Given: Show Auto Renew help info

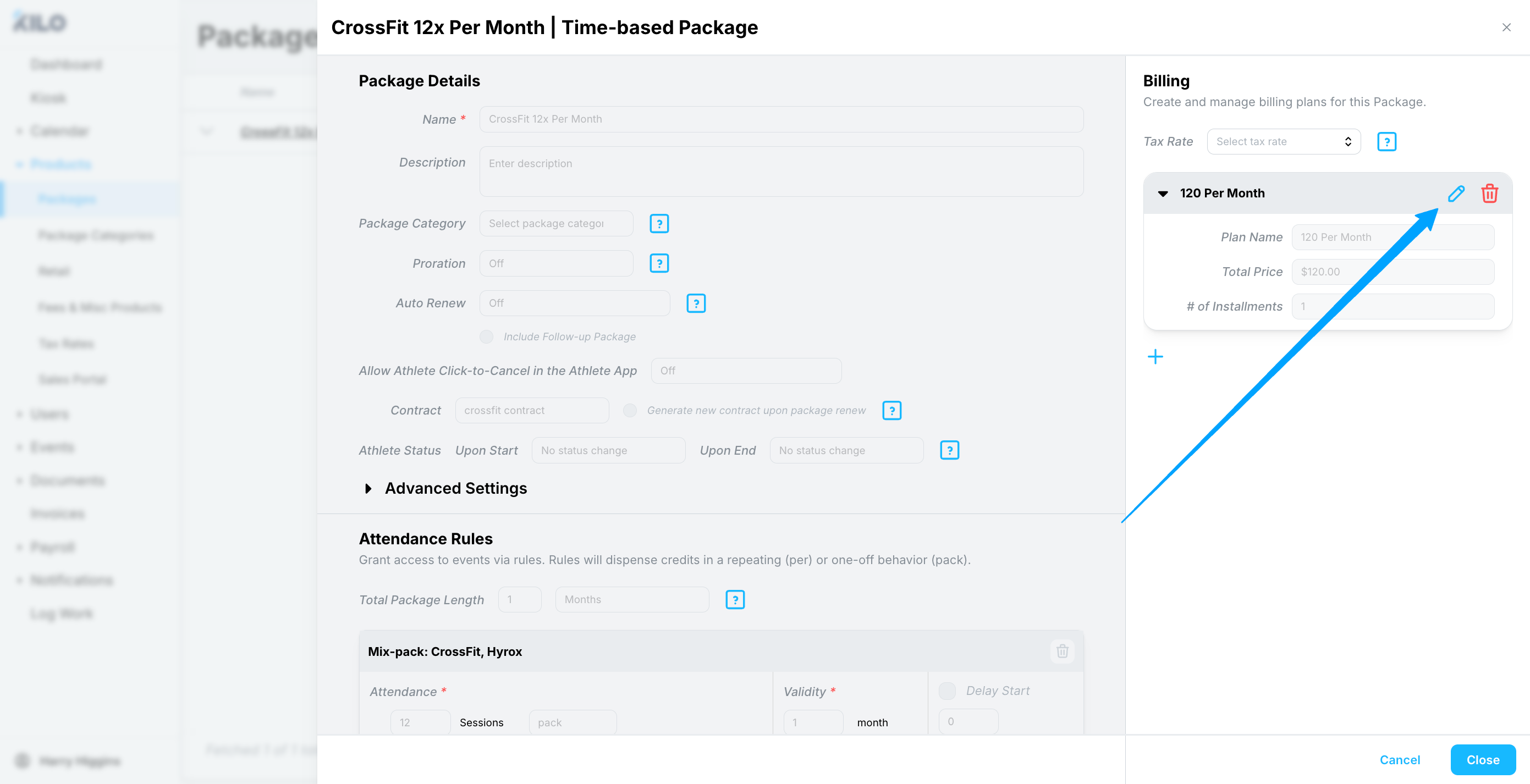Looking at the screenshot, I should [x=696, y=303].
